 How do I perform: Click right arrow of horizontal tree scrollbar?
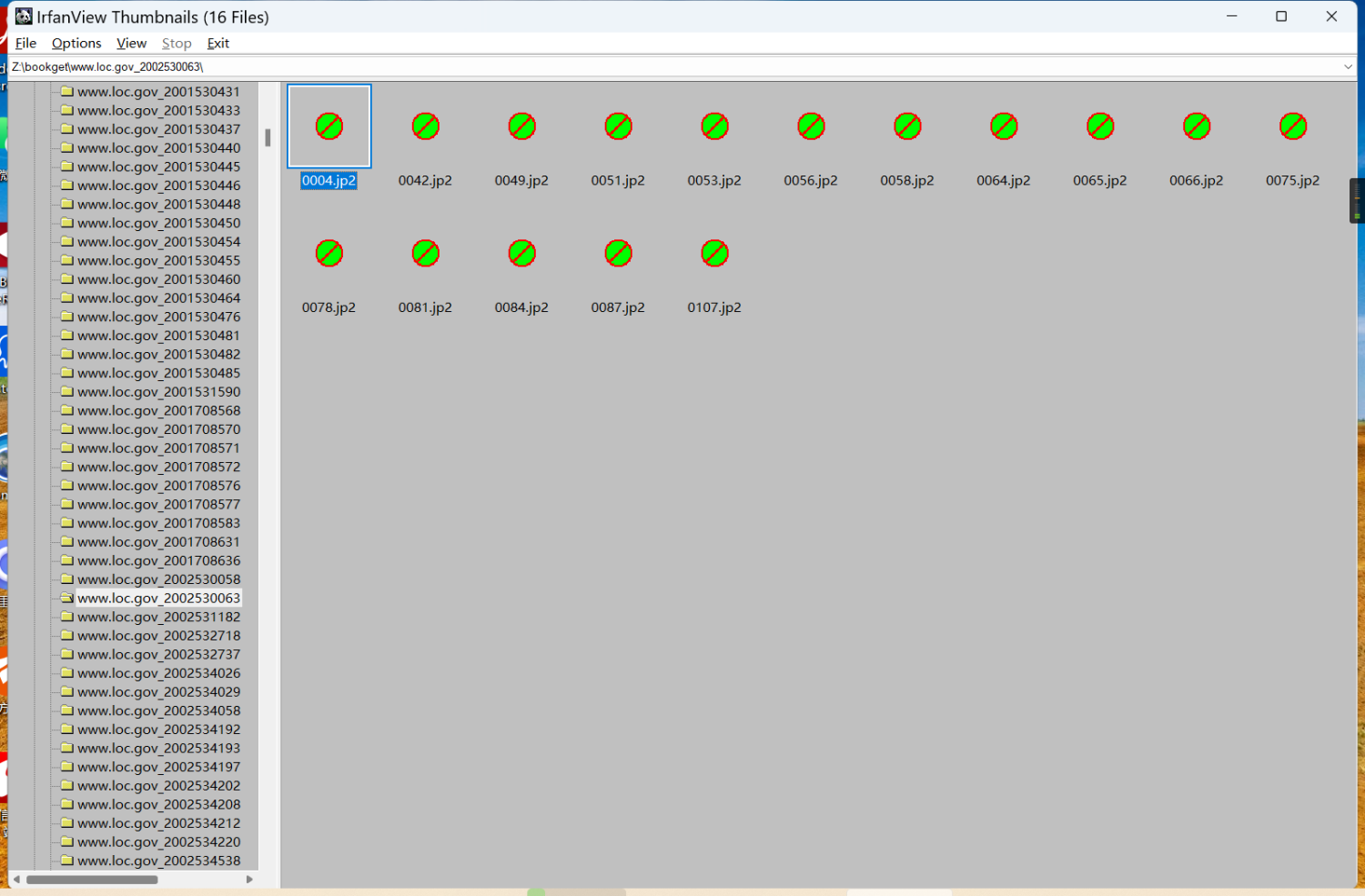click(x=249, y=880)
